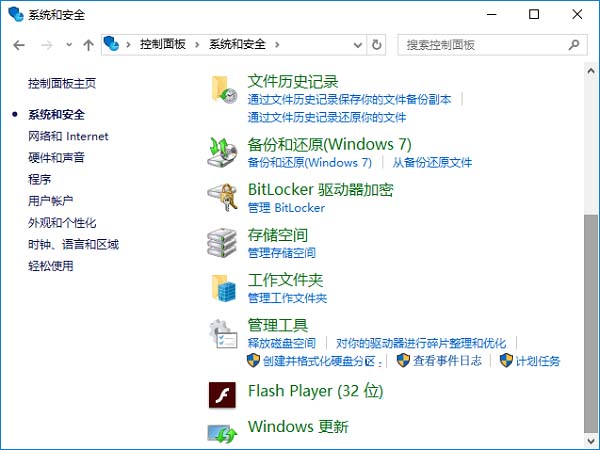Open the recent locations dropdown arrow
Viewport: 600px width, 450px height.
pos(69,45)
